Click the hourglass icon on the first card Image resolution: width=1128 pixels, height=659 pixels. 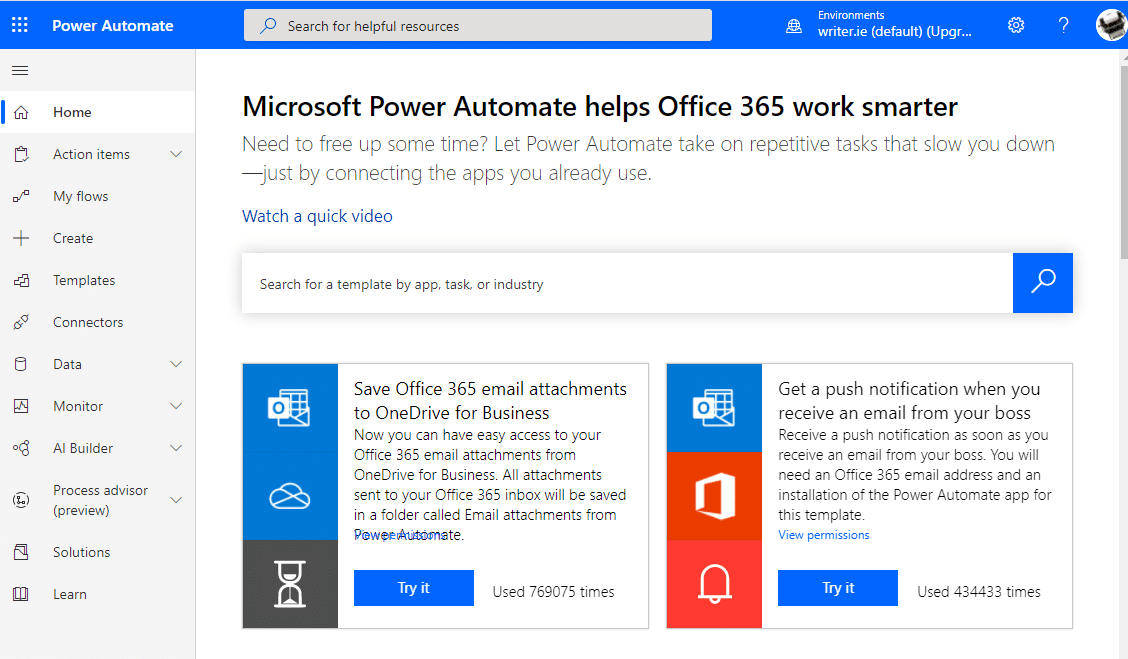tap(290, 584)
